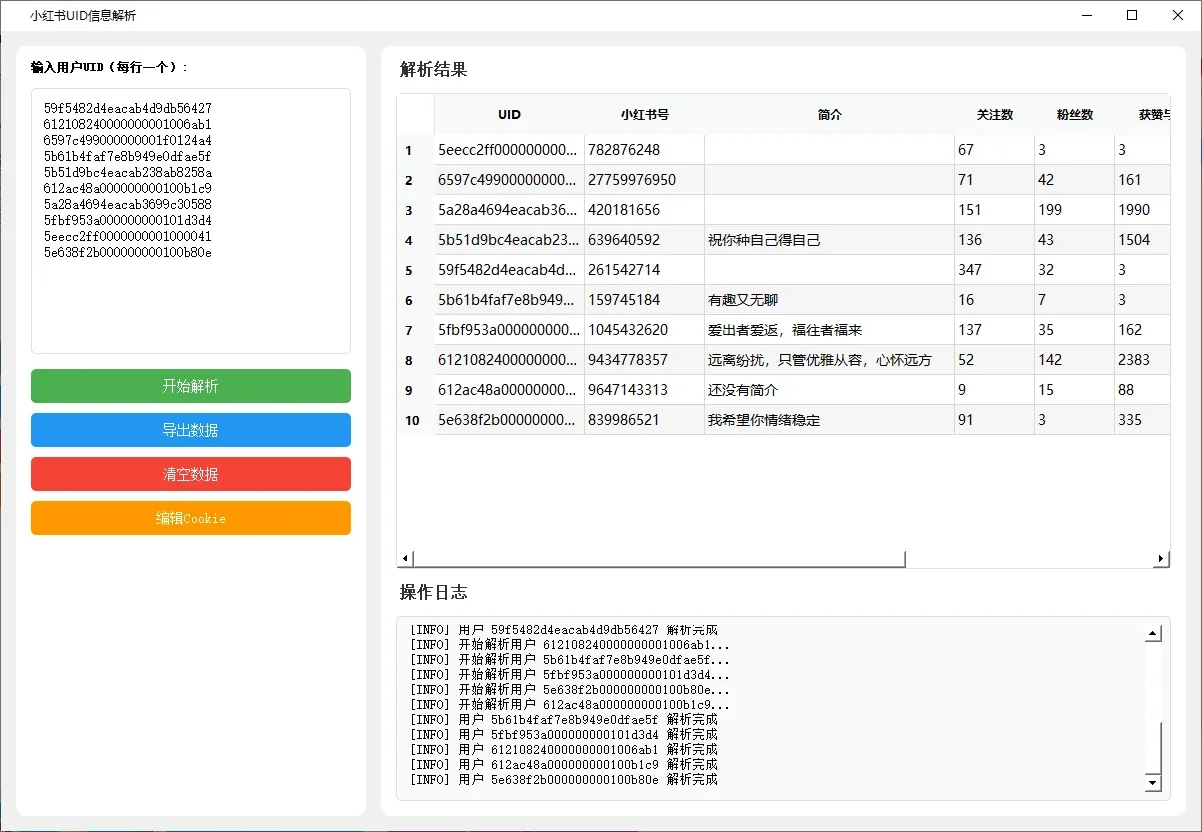Select row header number 5
1202x832 pixels.
click(x=416, y=270)
